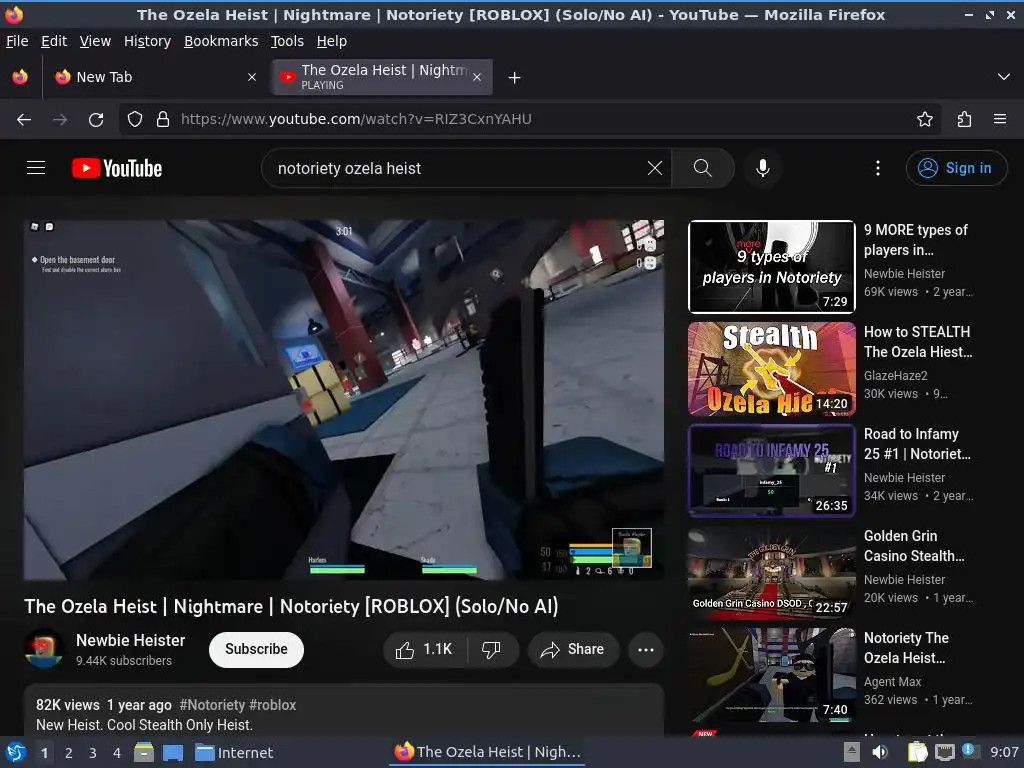
Task: Clear the search box with X
Action: tap(654, 168)
